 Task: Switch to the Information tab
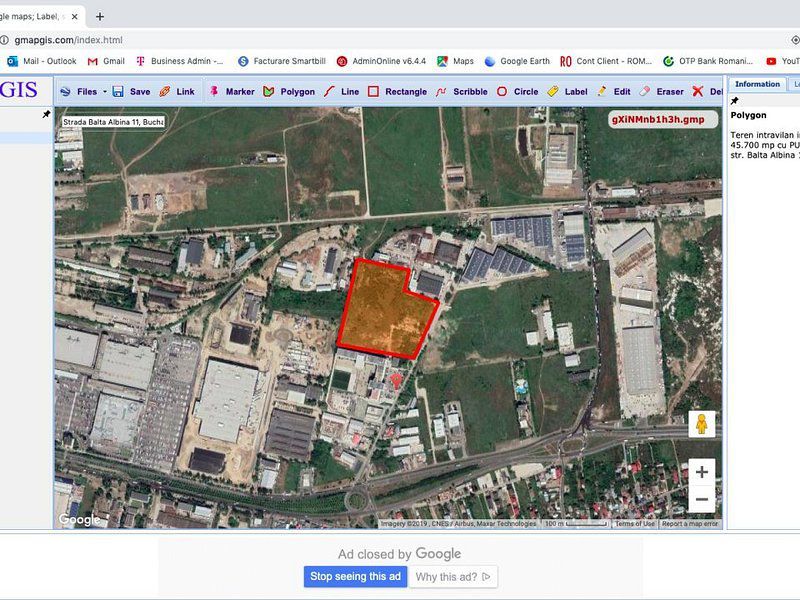(757, 84)
